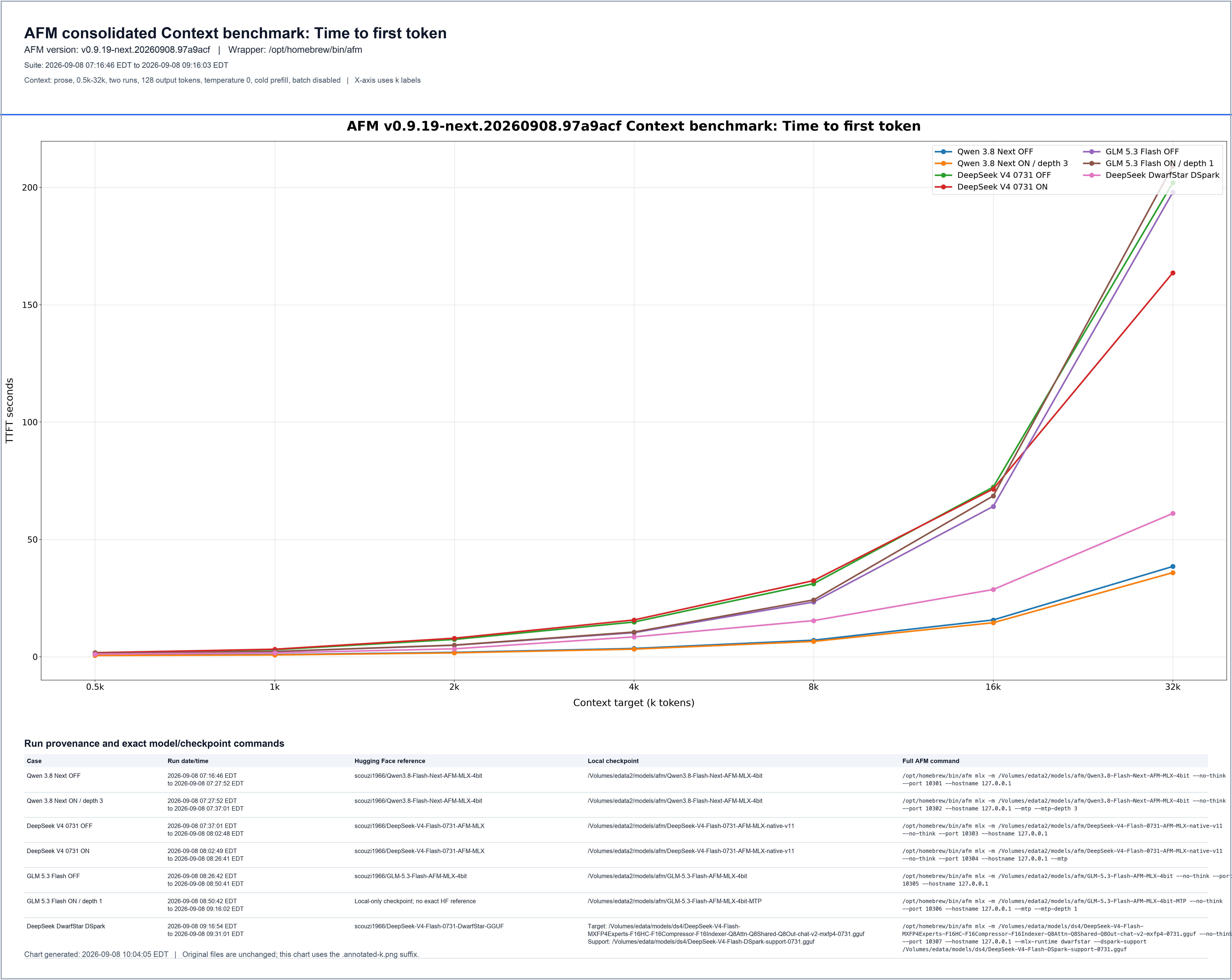1232x980 pixels.
Task: Click the "32k" x-axis tick label
Action: pos(1173,687)
